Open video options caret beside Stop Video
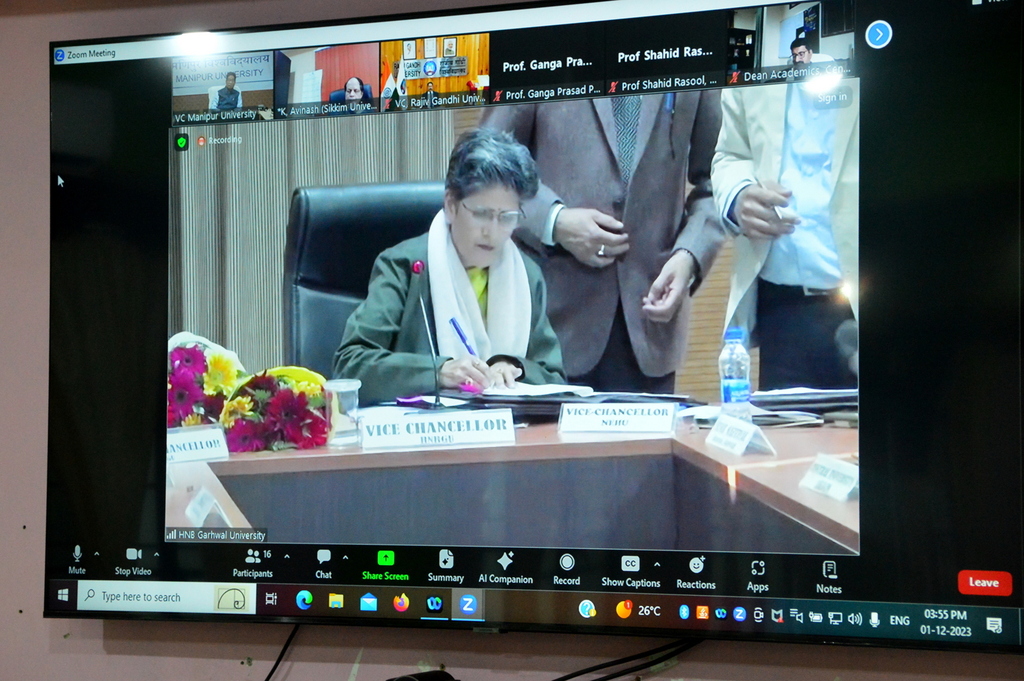1024x681 pixels. (156, 555)
